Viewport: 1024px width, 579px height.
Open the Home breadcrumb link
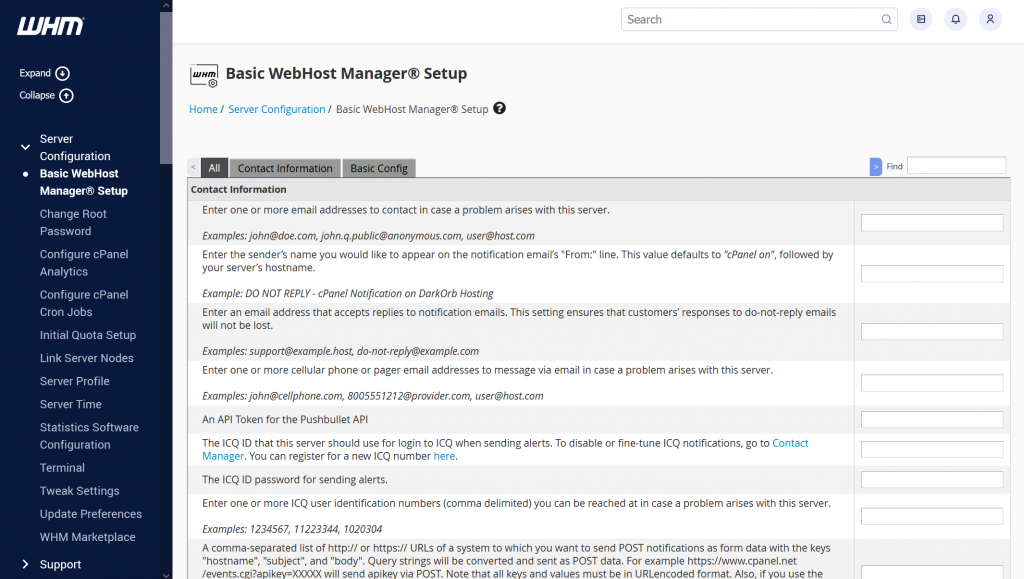[x=203, y=109]
